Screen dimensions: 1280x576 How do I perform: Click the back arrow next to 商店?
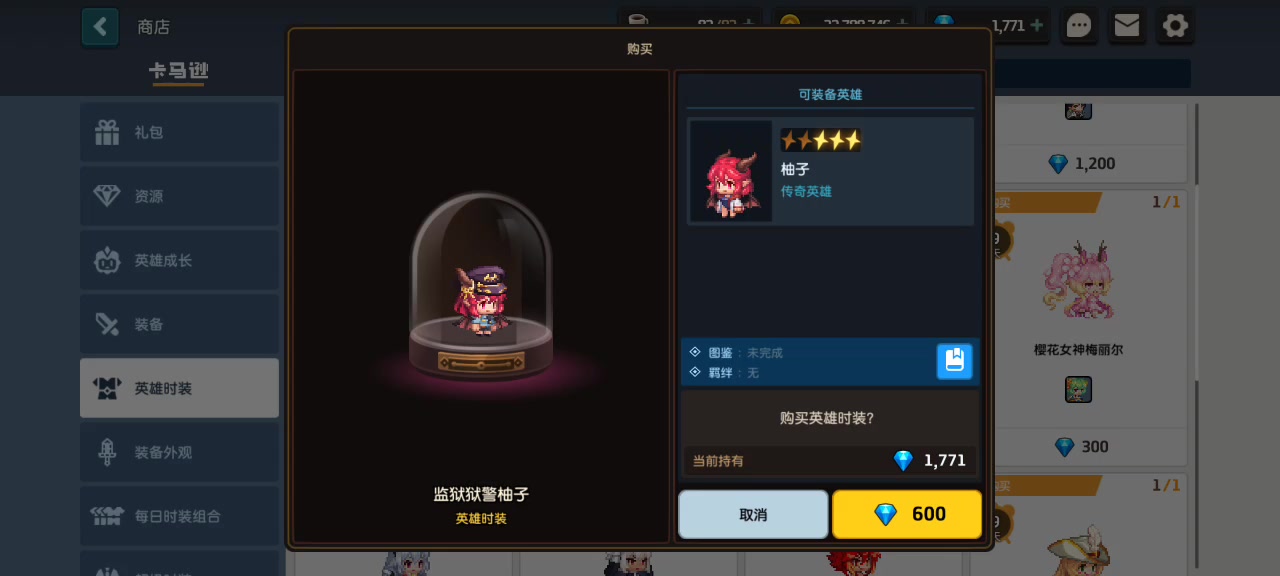[100, 27]
